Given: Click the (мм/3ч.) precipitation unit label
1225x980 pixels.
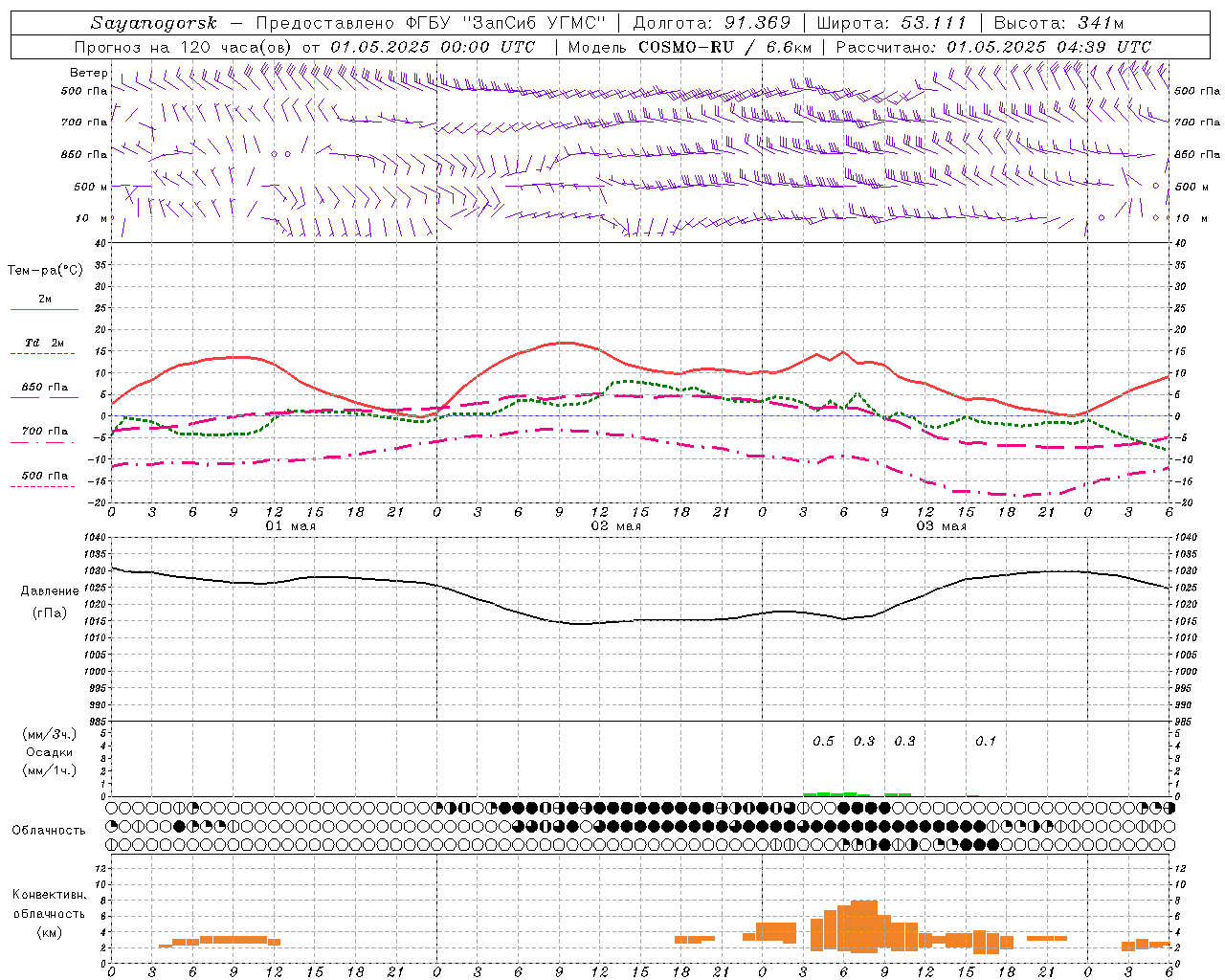Looking at the screenshot, I should click(x=50, y=734).
